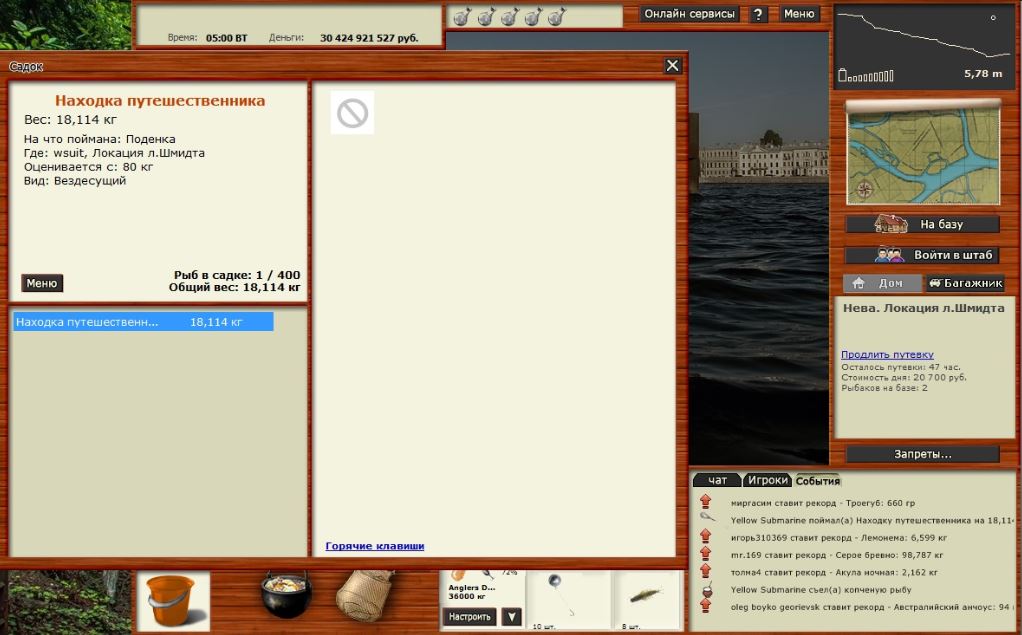Image resolution: width=1022 pixels, height=635 pixels.
Task: Select the float tackle slot showing 10 шт.
Action: click(x=567, y=600)
